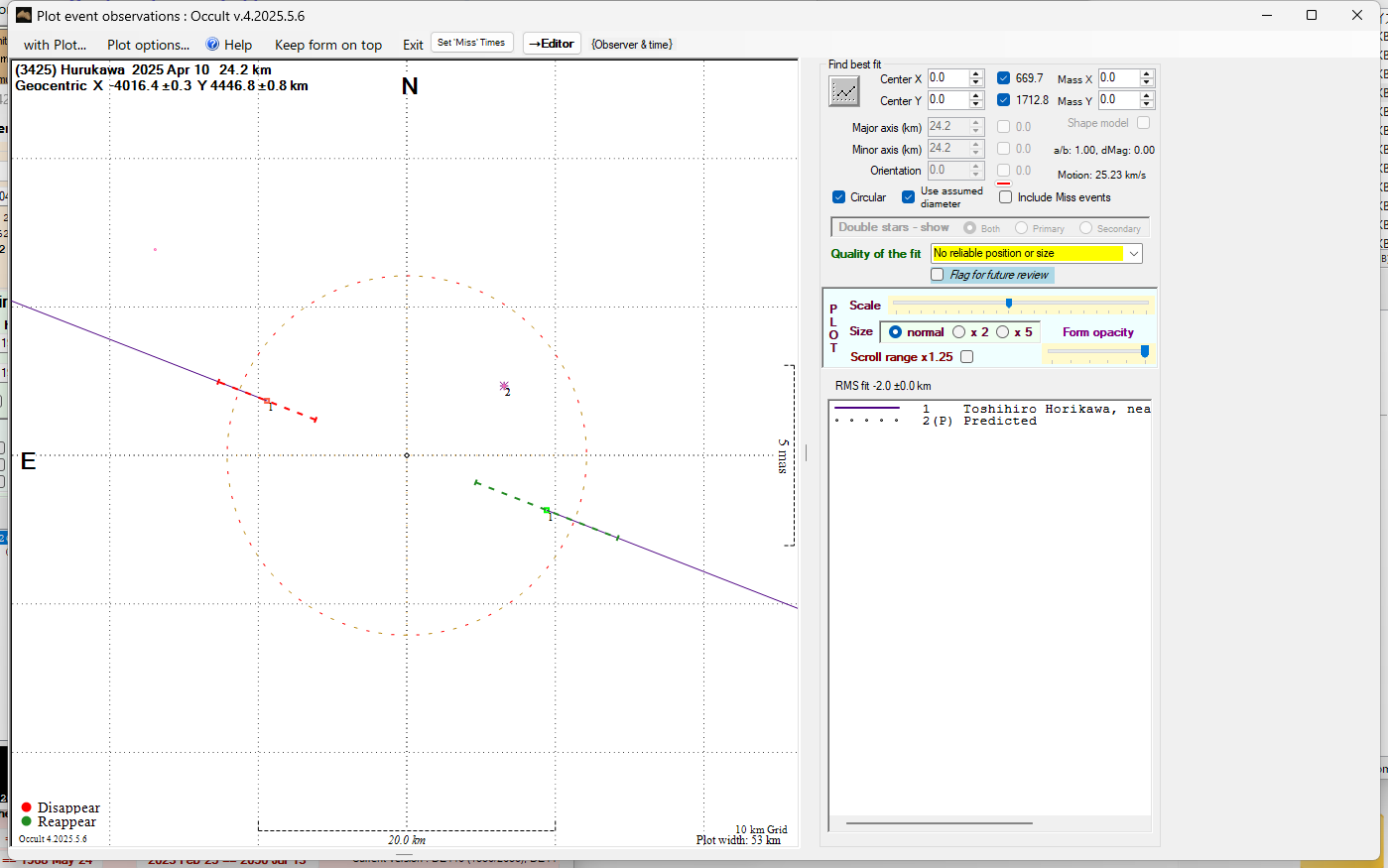Image resolution: width=1388 pixels, height=868 pixels.
Task: Open the Quality of the fit dropdown
Action: click(1133, 254)
